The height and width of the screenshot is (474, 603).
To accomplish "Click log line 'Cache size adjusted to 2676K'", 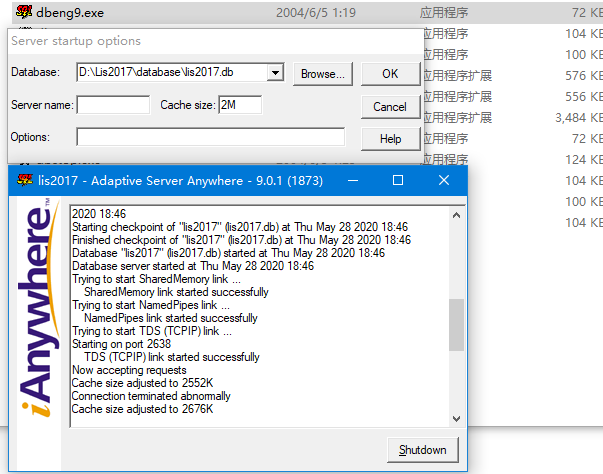I will [142, 409].
